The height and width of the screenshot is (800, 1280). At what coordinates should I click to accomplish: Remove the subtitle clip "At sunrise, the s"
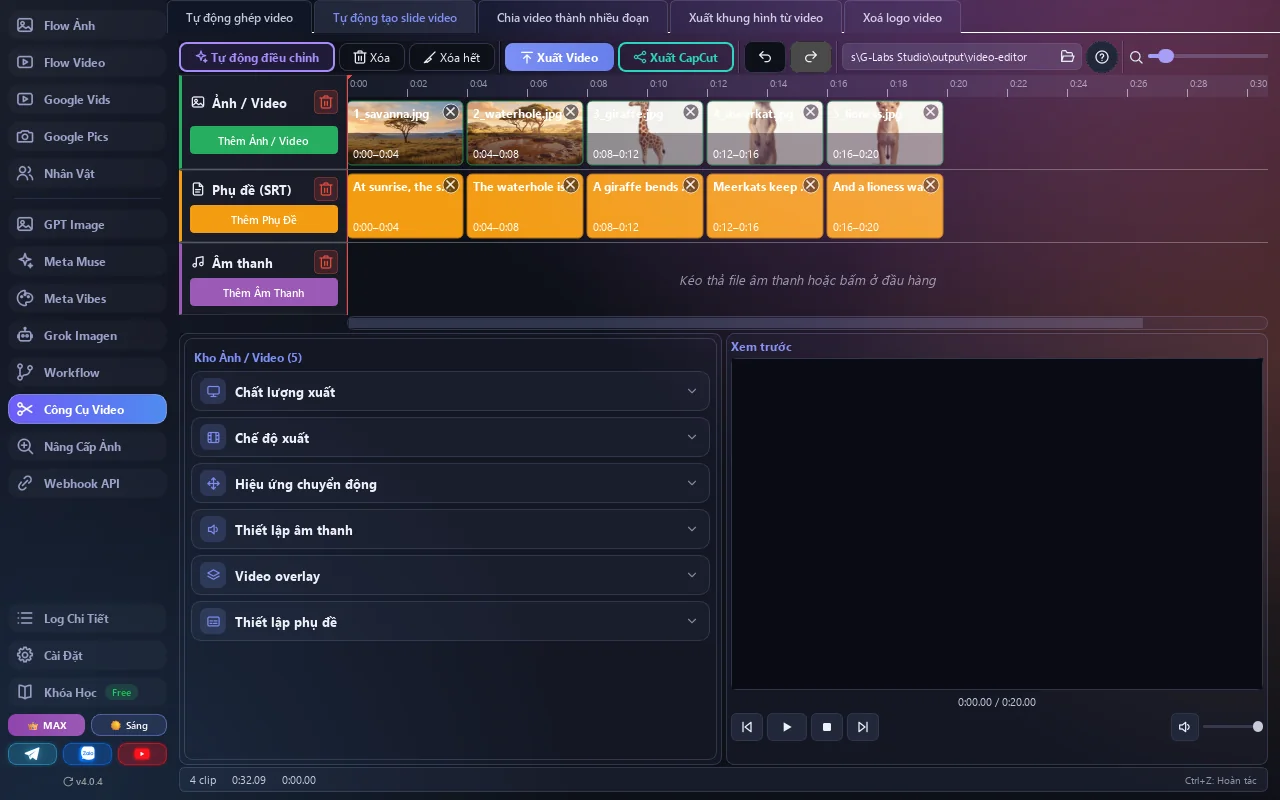click(451, 185)
